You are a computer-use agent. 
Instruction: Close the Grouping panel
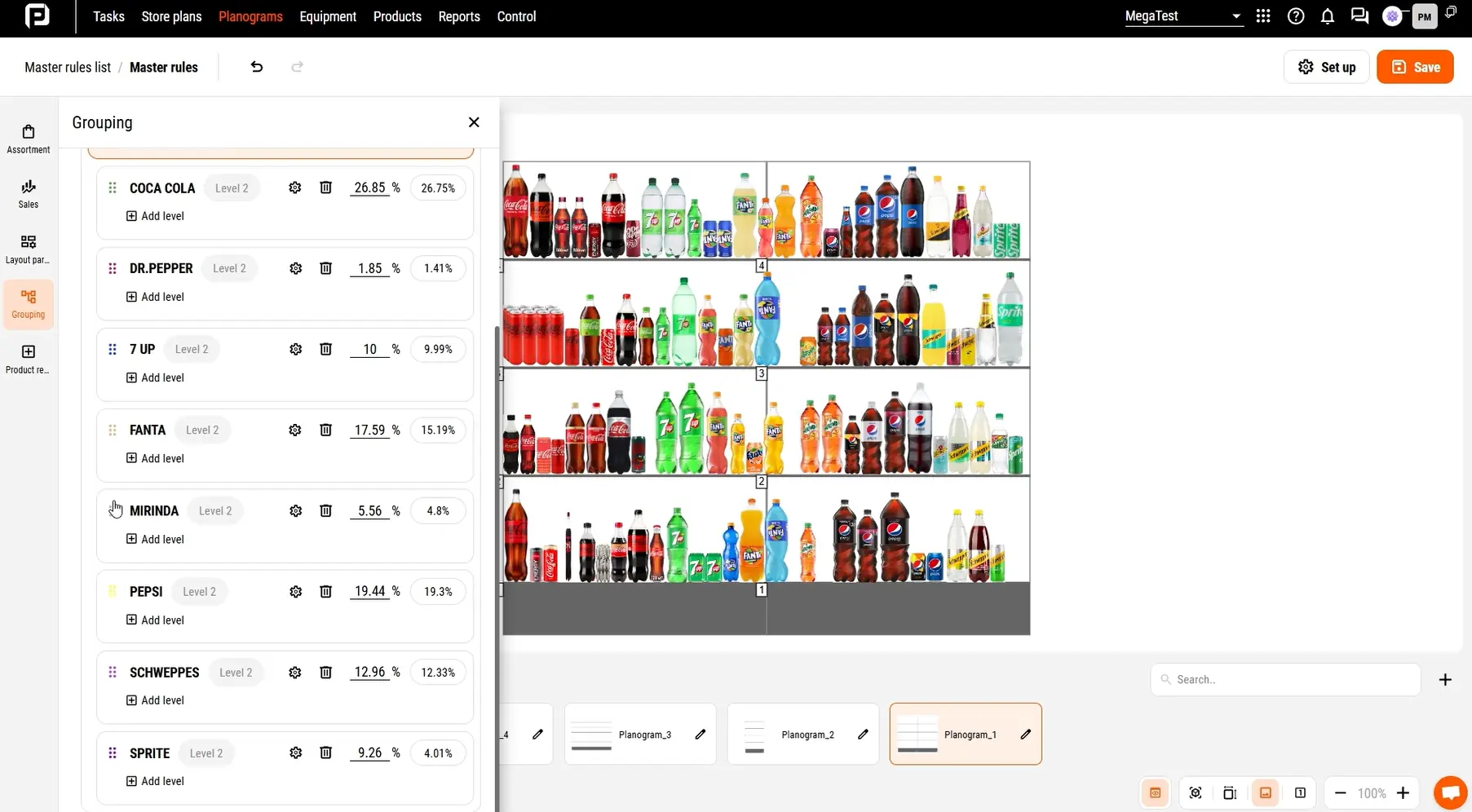[x=474, y=122]
